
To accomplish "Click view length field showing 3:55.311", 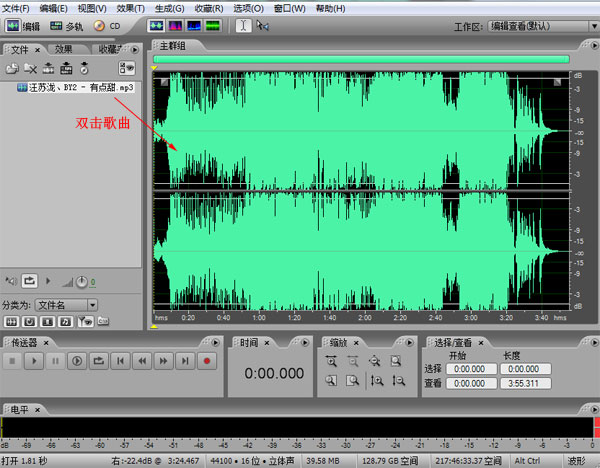I will (x=526, y=383).
